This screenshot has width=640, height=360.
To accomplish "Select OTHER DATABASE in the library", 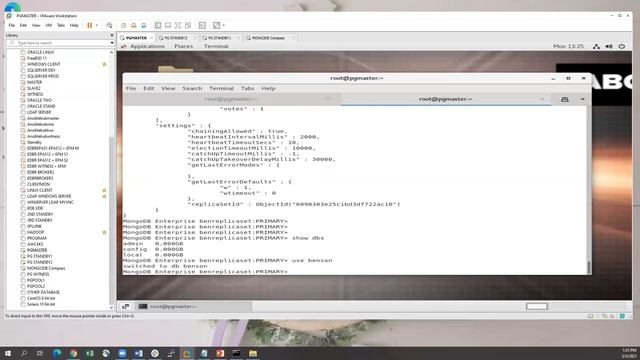I will tap(43, 292).
